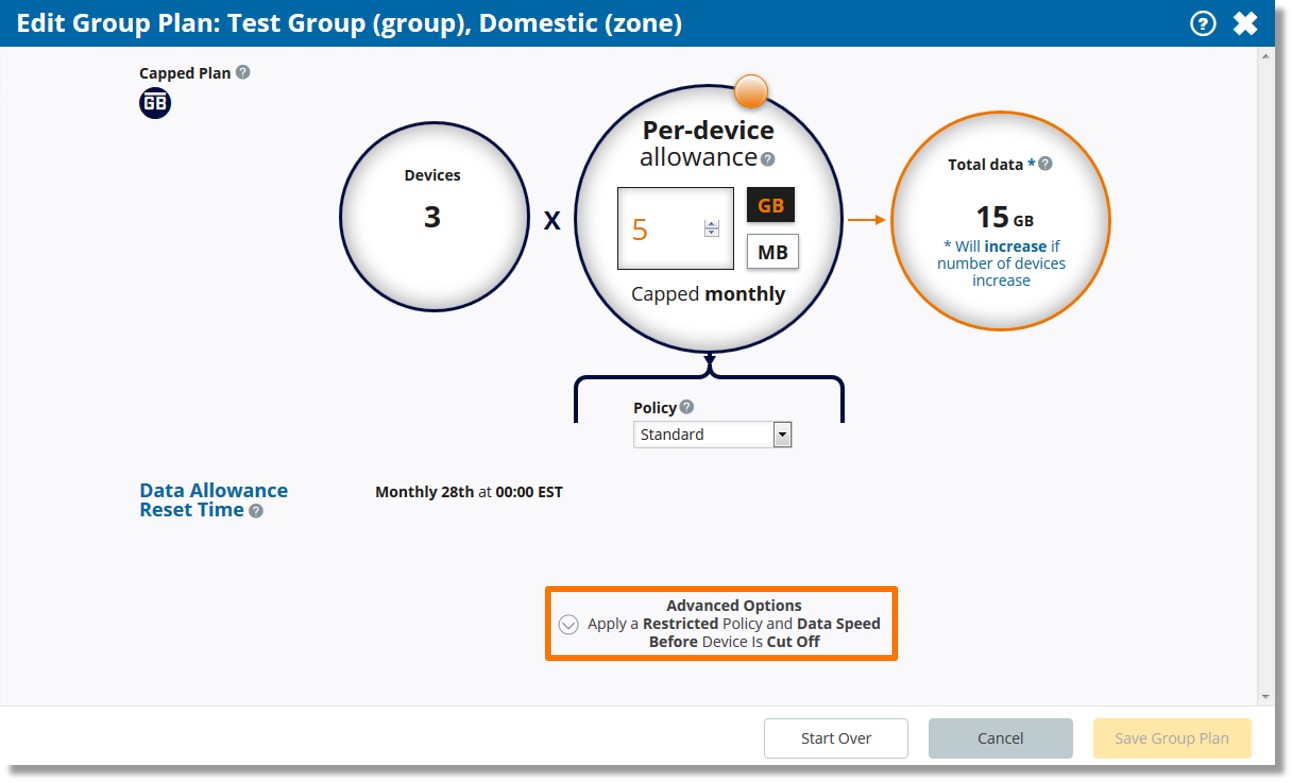The image size is (1293, 783).
Task: Click help icon beside Data Allowance Reset Time
Action: 256,511
